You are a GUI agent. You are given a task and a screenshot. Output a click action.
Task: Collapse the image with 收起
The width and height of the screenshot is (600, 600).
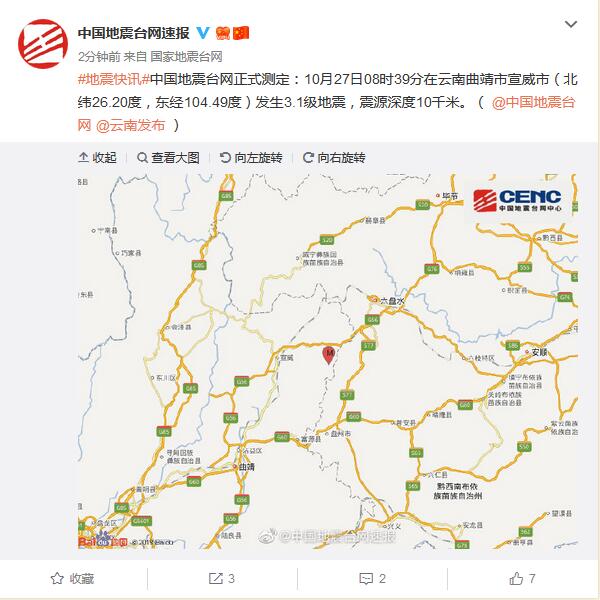[x=98, y=157]
